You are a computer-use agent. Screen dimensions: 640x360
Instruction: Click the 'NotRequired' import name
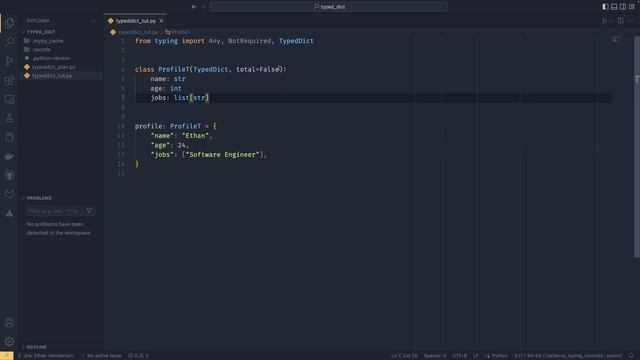(x=249, y=41)
